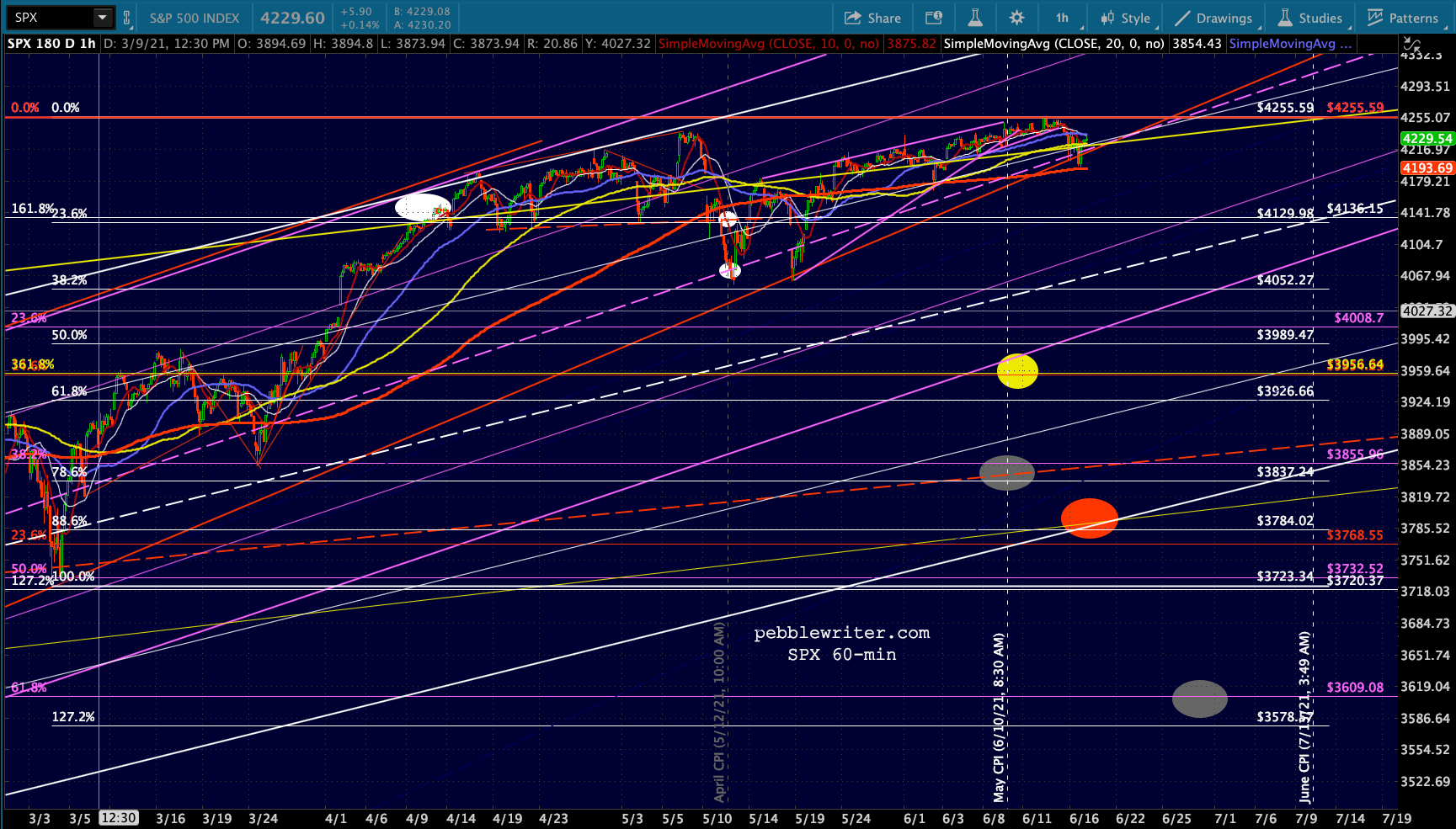Click the SPX symbol input field
The height and width of the screenshot is (829, 1456).
click(50, 18)
